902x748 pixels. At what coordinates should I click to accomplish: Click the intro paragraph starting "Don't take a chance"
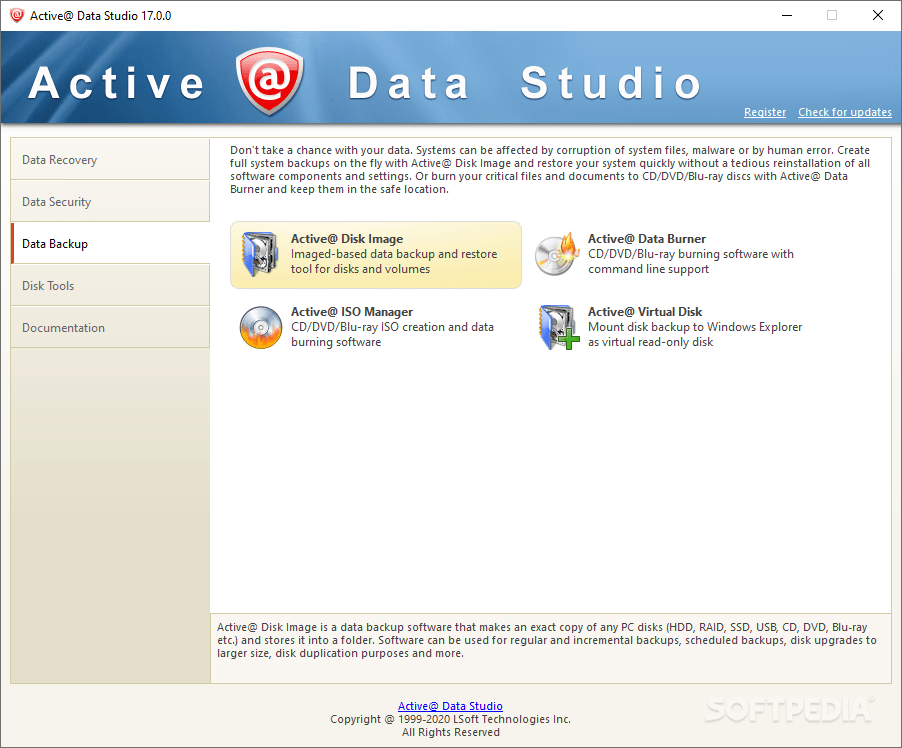[550, 170]
